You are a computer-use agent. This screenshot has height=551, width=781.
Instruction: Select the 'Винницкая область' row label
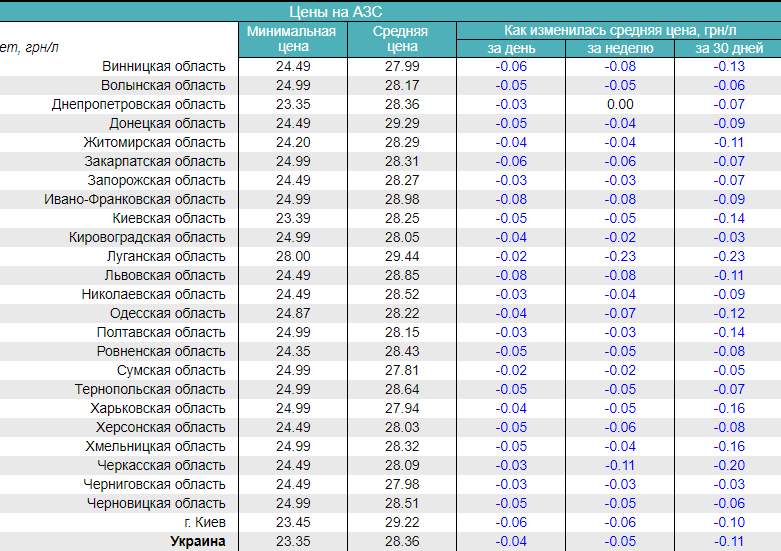pos(164,66)
